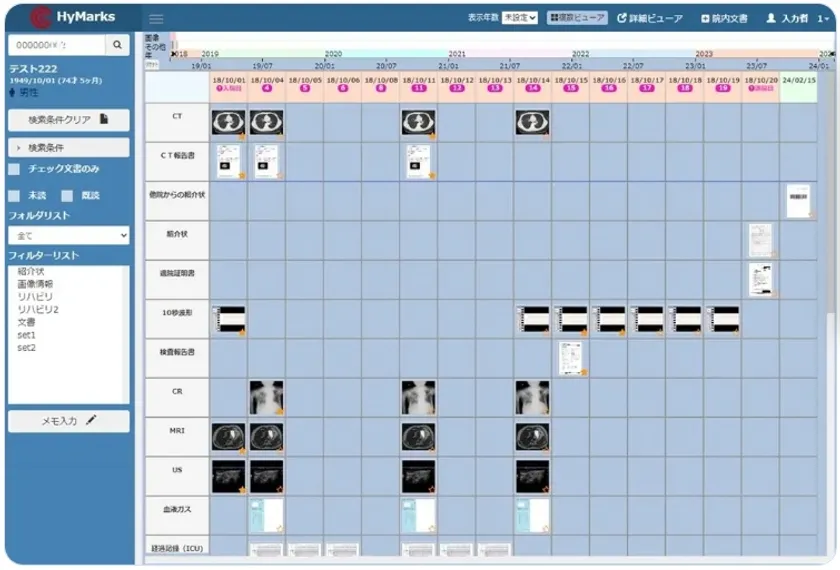Viewport: 840px width, 570px height.
Task: Expand the 検索条件 section
Action: tap(69, 147)
